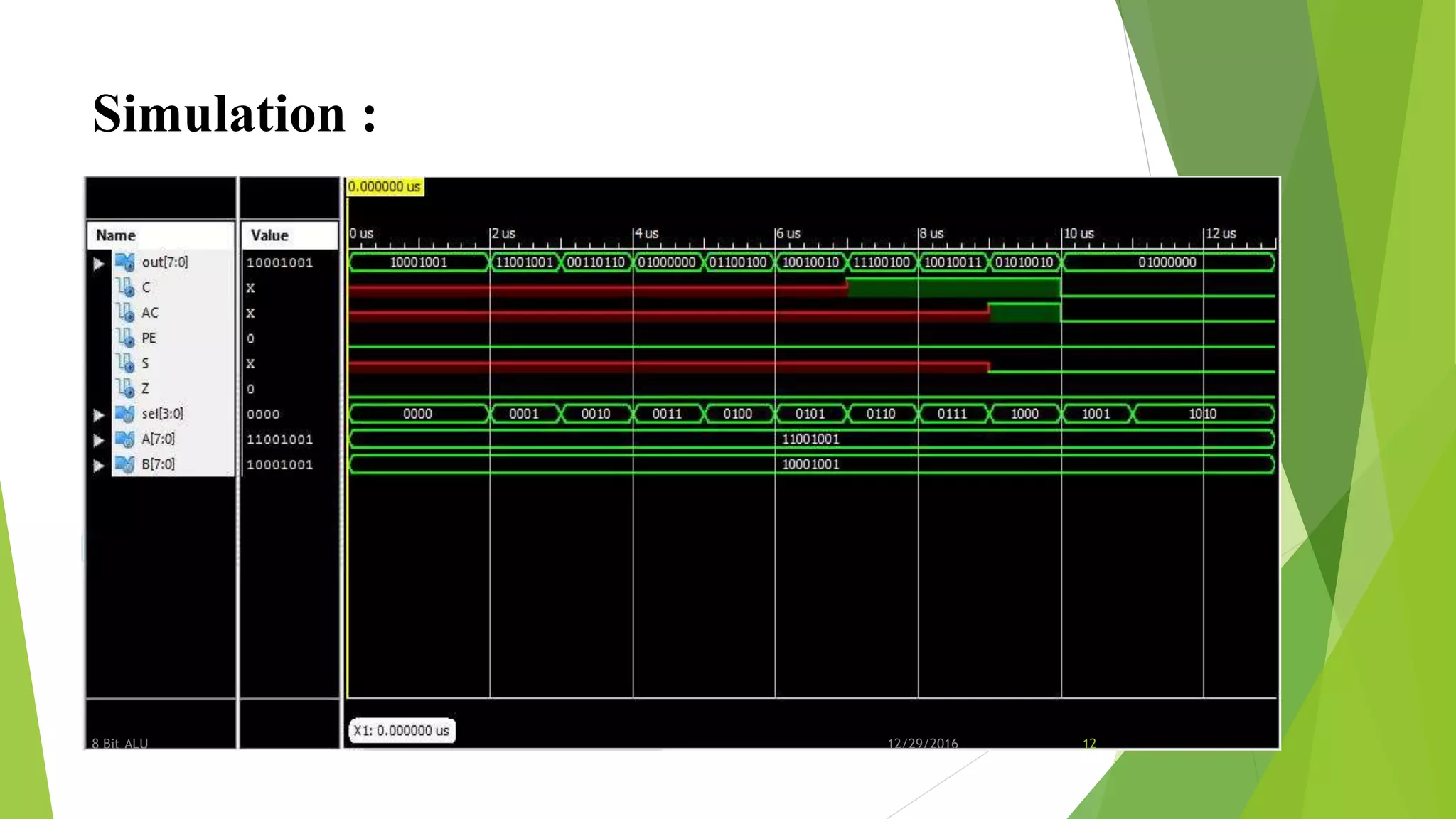
Task: Expand the B[7:0] bus signal
Action: [99, 466]
